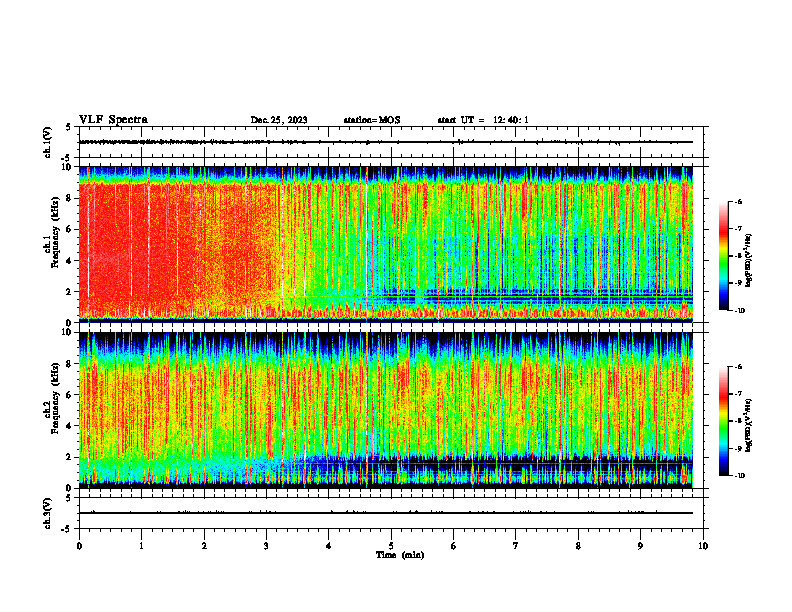Click the '4' tick on ch.1 frequency axis
Screen dimensions: 792x612
click(70, 261)
